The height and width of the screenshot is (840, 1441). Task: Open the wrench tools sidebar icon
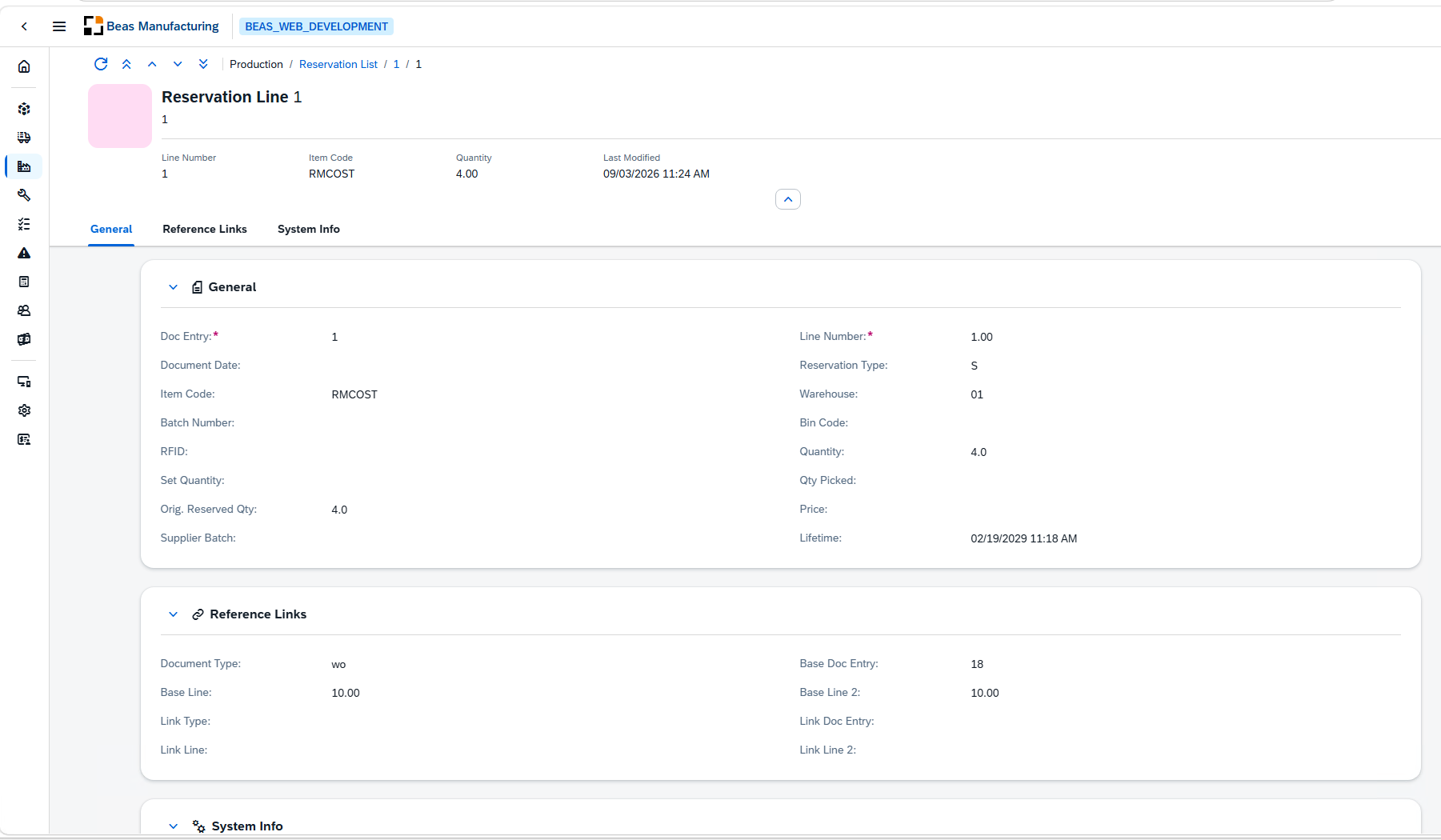click(x=24, y=195)
